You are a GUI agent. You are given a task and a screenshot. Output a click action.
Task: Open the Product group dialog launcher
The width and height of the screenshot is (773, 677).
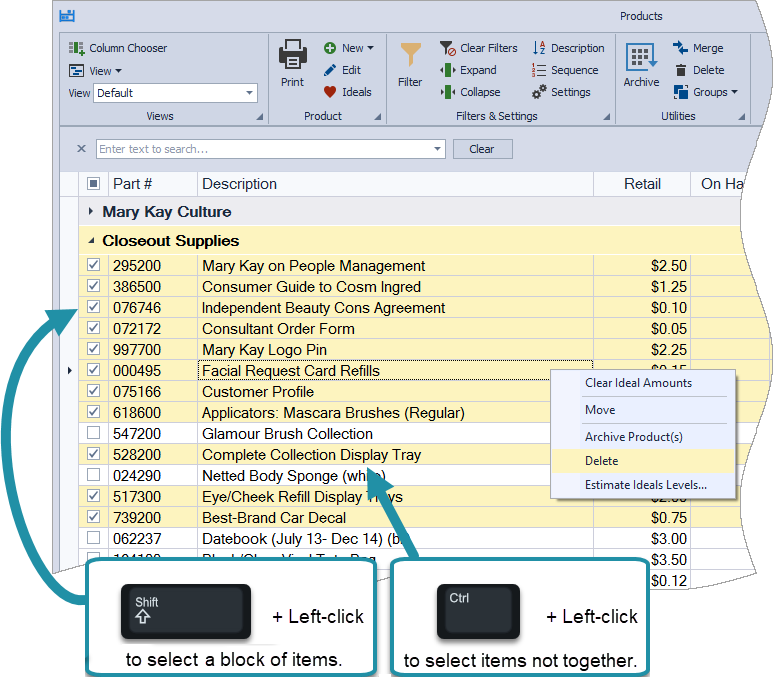click(x=378, y=117)
